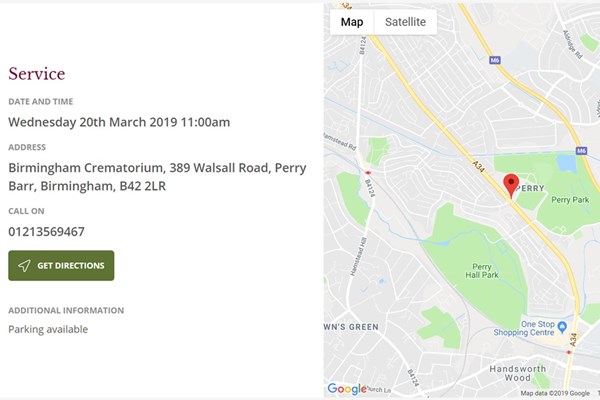Switch to Satellite map view
The width and height of the screenshot is (600, 400).
point(405,22)
